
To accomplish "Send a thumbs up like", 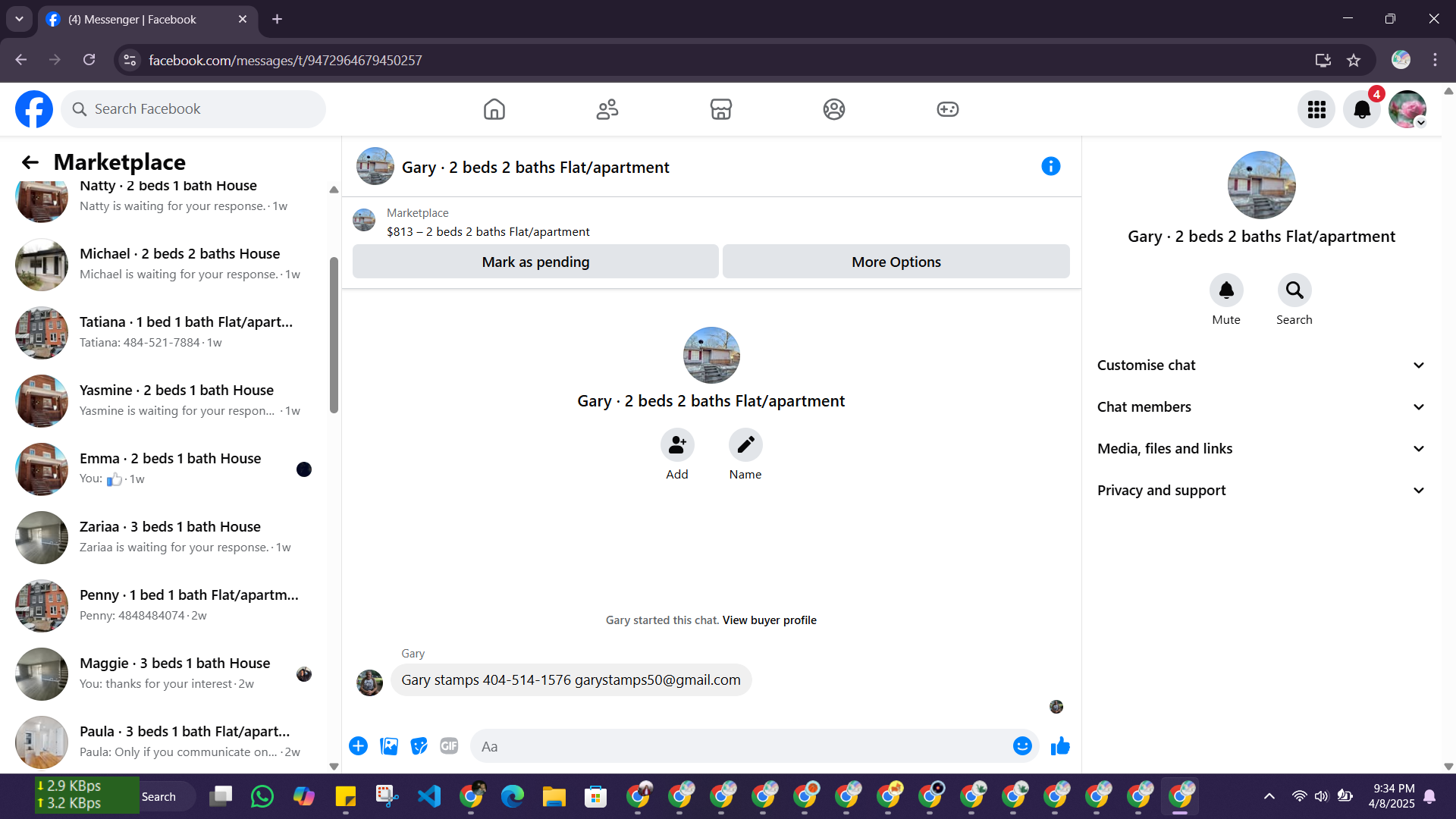I will coord(1060,746).
